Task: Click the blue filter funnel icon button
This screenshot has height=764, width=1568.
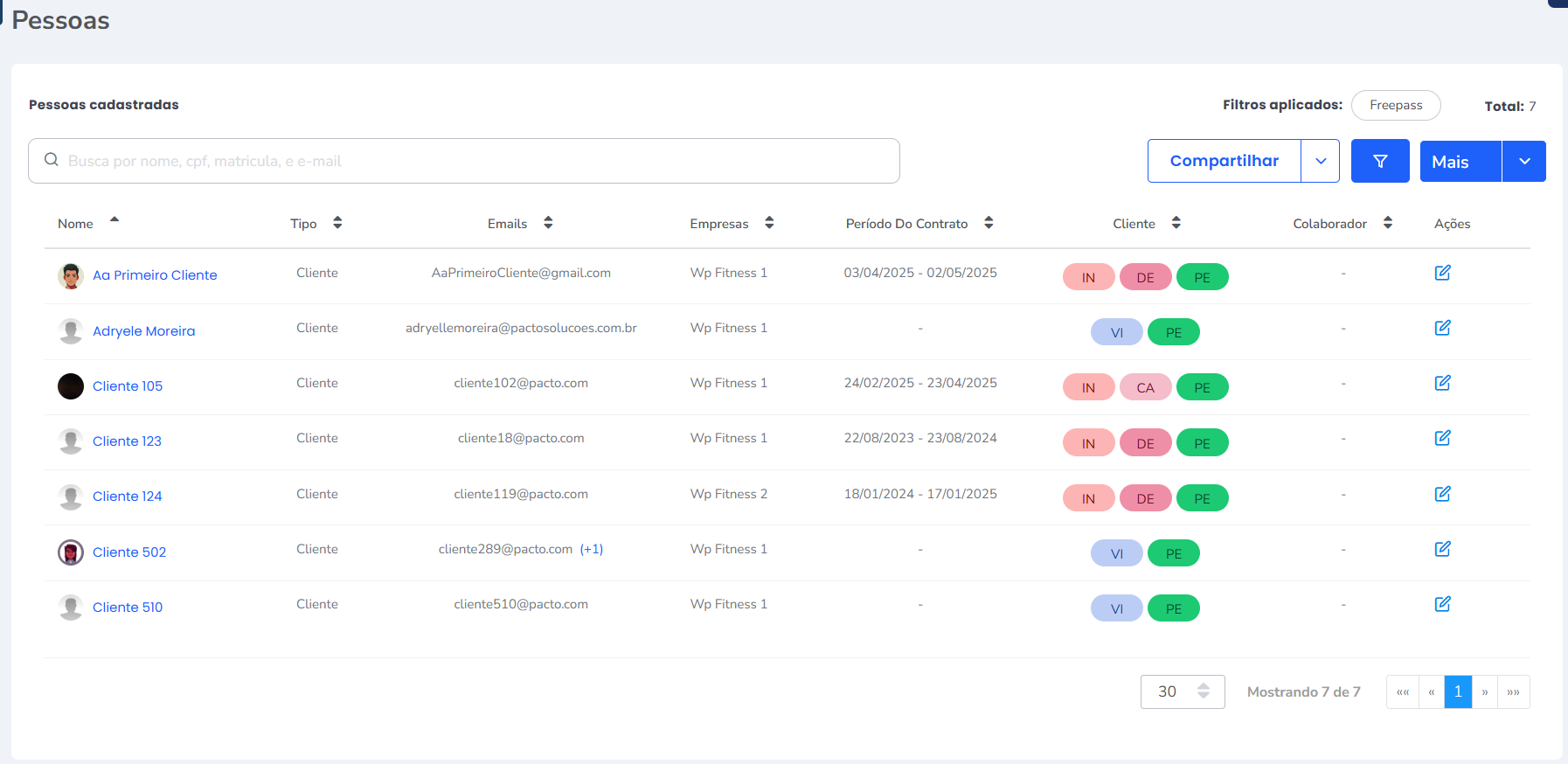Action: point(1379,161)
